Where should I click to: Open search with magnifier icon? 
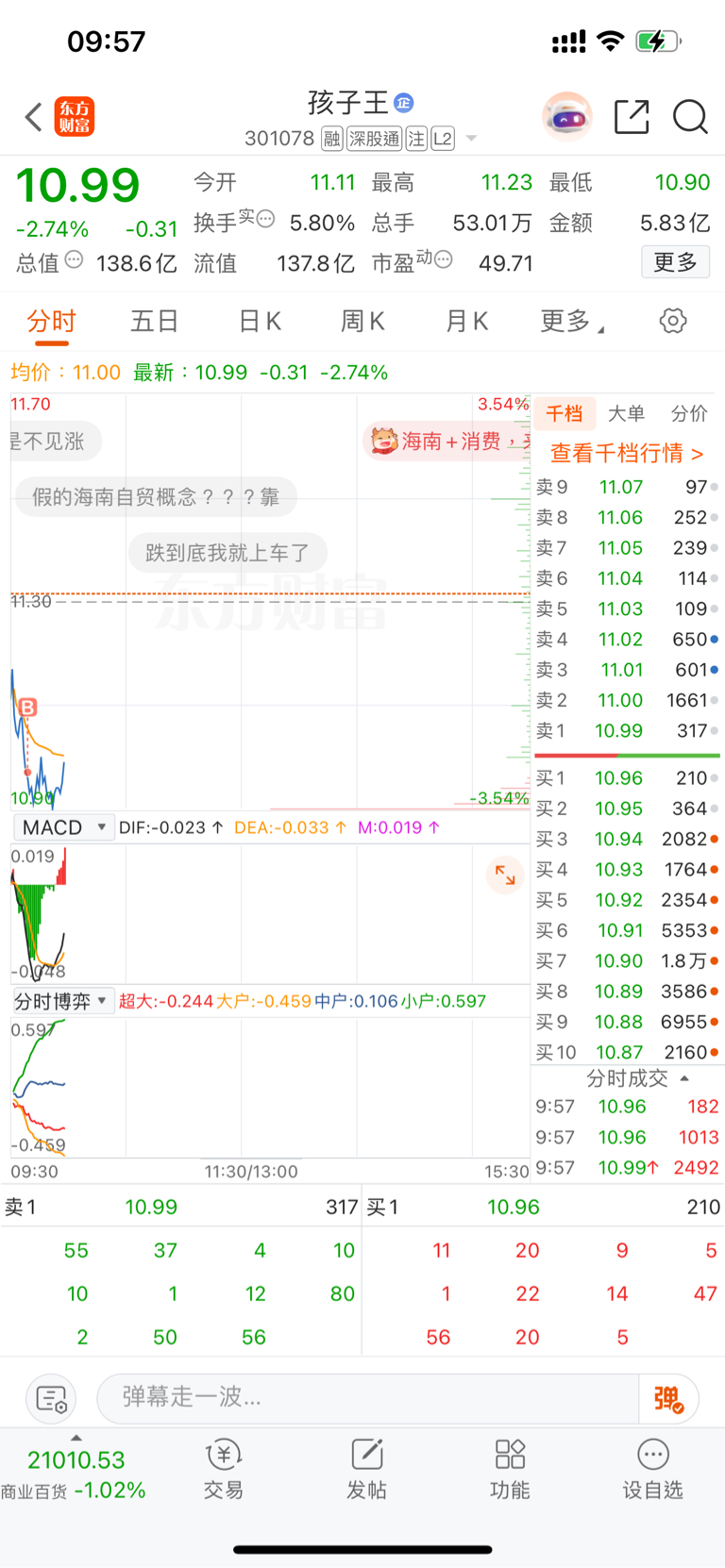[x=690, y=117]
